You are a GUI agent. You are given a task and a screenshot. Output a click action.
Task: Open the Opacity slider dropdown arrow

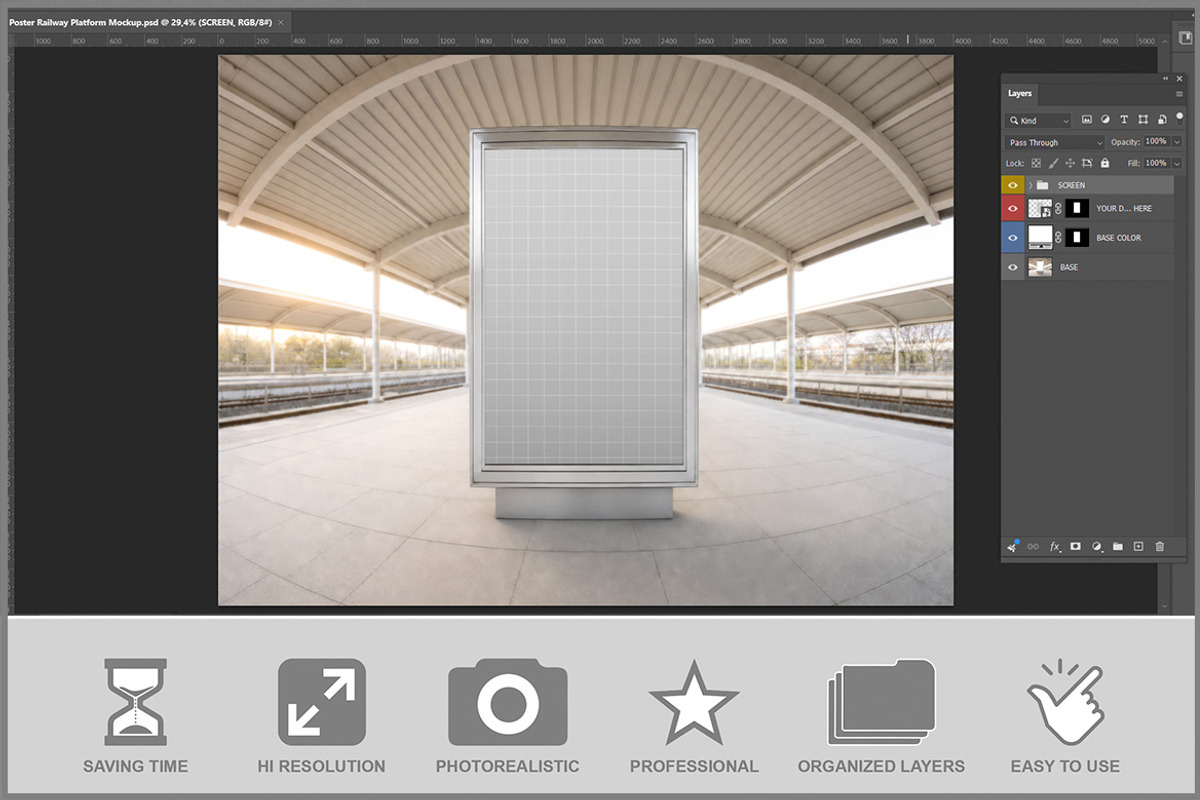[x=1177, y=142]
